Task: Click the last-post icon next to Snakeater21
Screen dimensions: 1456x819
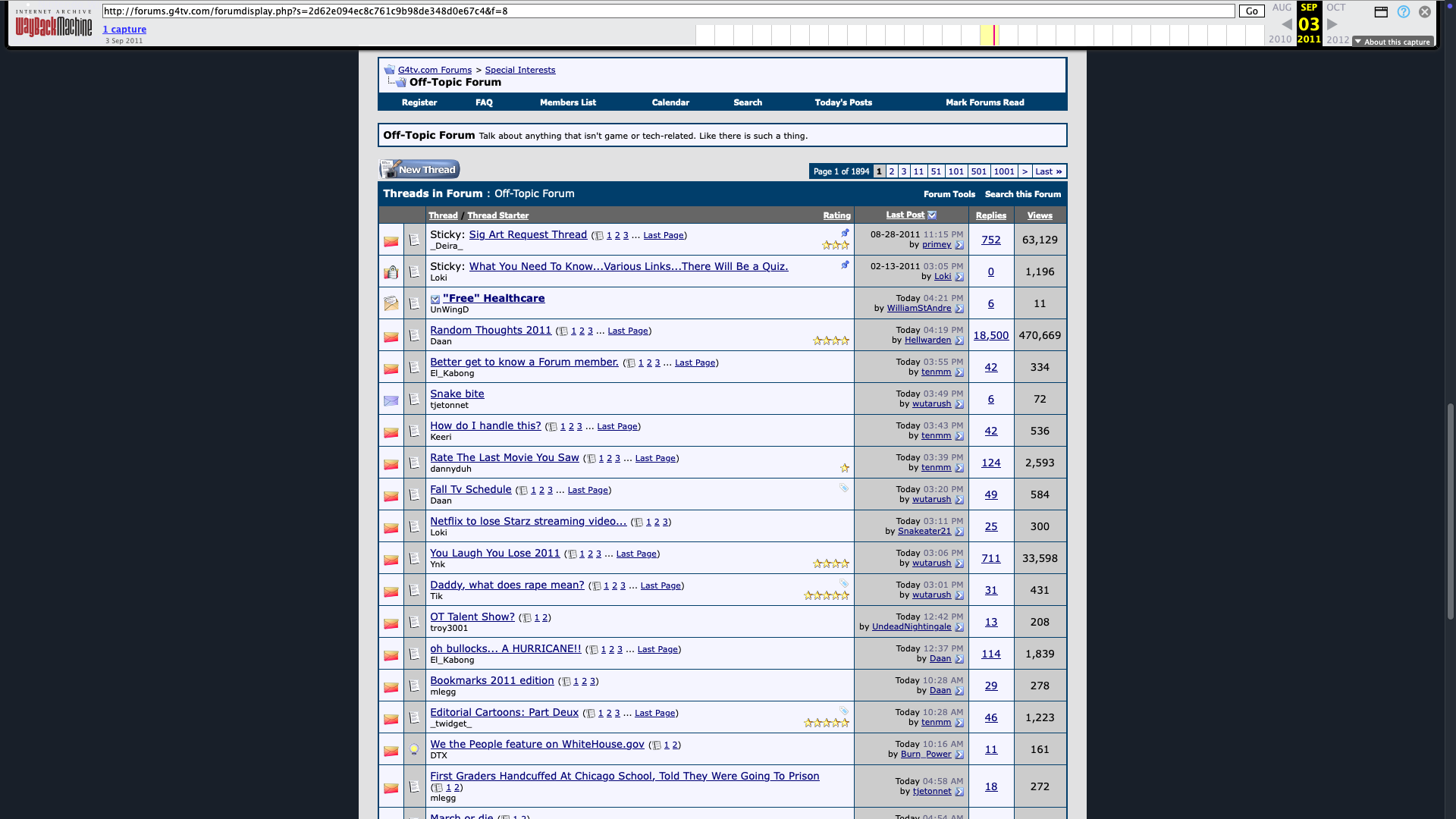Action: point(959,532)
